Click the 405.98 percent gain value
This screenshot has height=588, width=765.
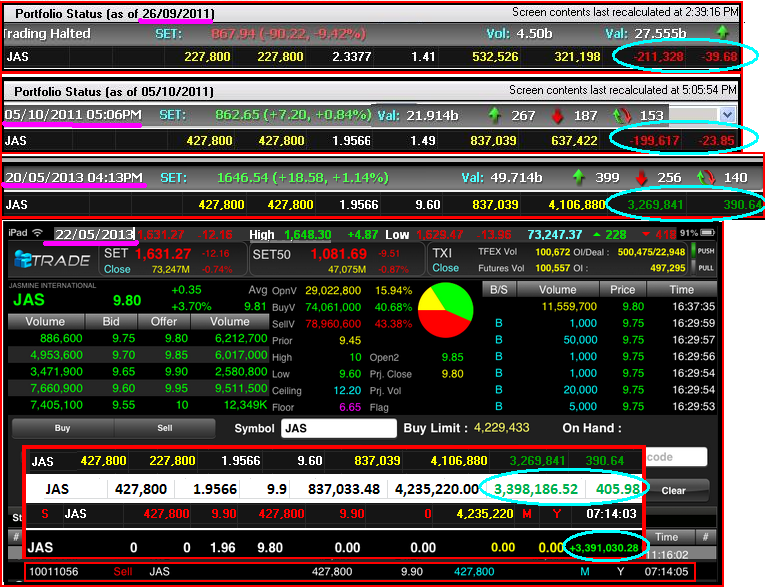coord(617,489)
